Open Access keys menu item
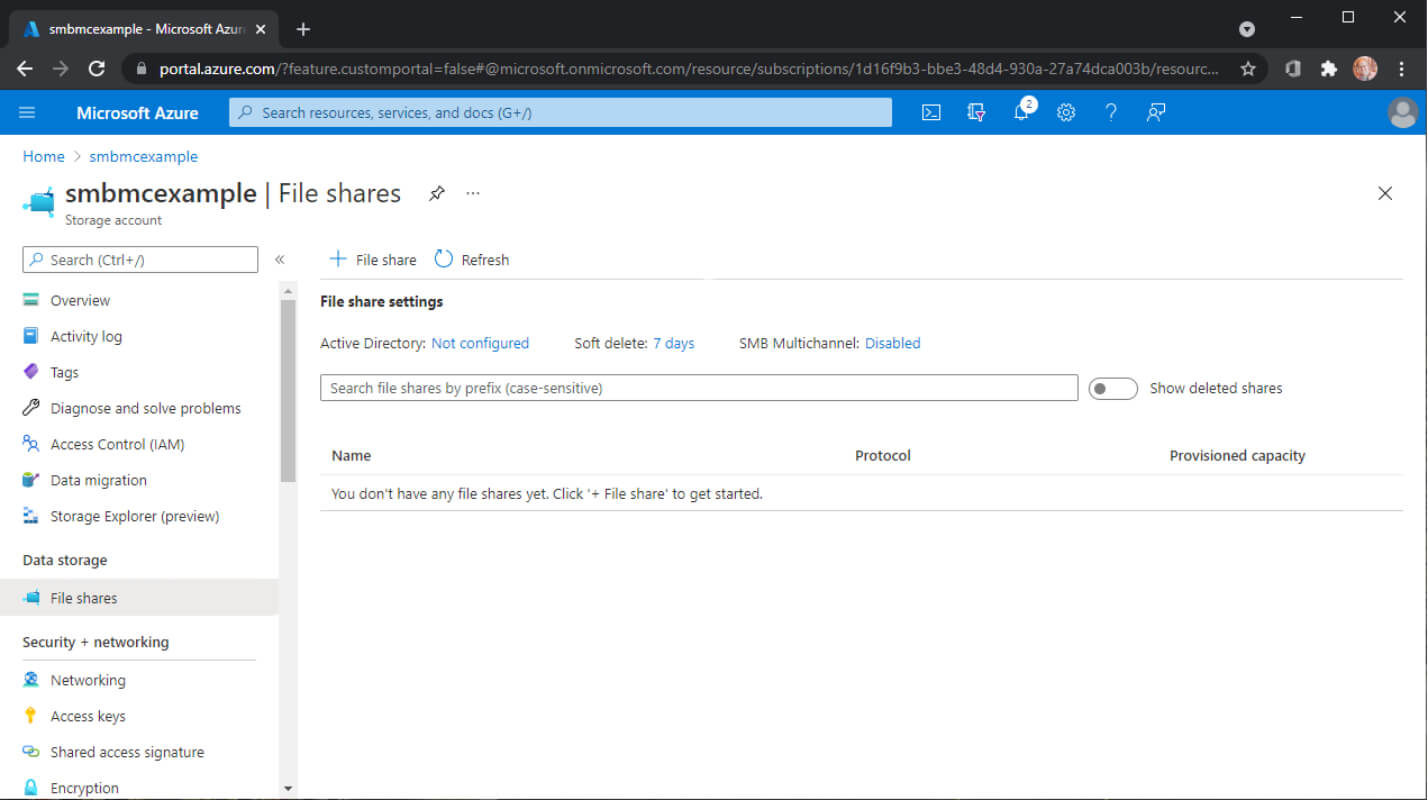This screenshot has height=800, width=1428. coord(88,716)
